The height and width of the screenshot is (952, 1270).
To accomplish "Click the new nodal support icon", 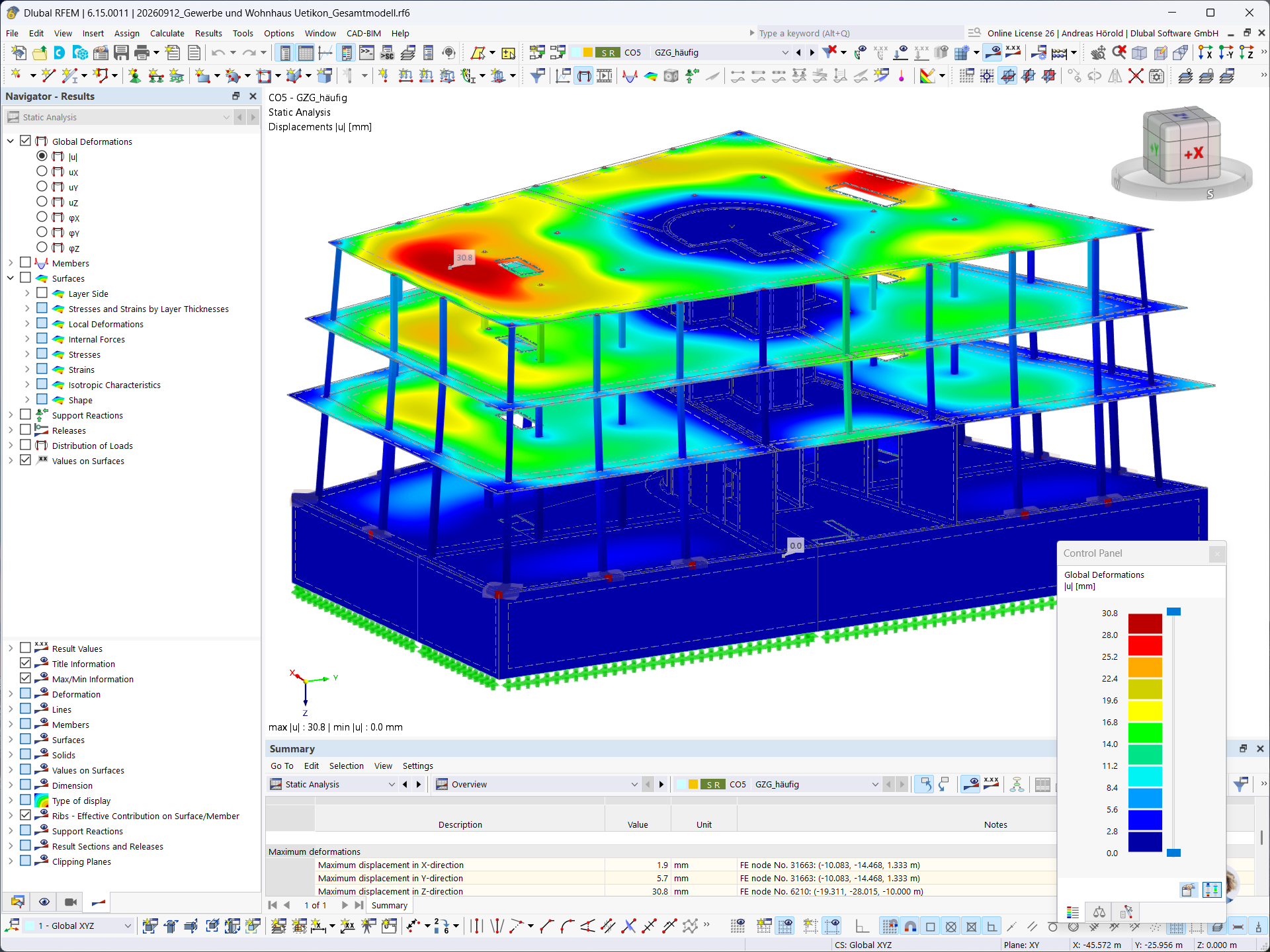I will pos(134,76).
